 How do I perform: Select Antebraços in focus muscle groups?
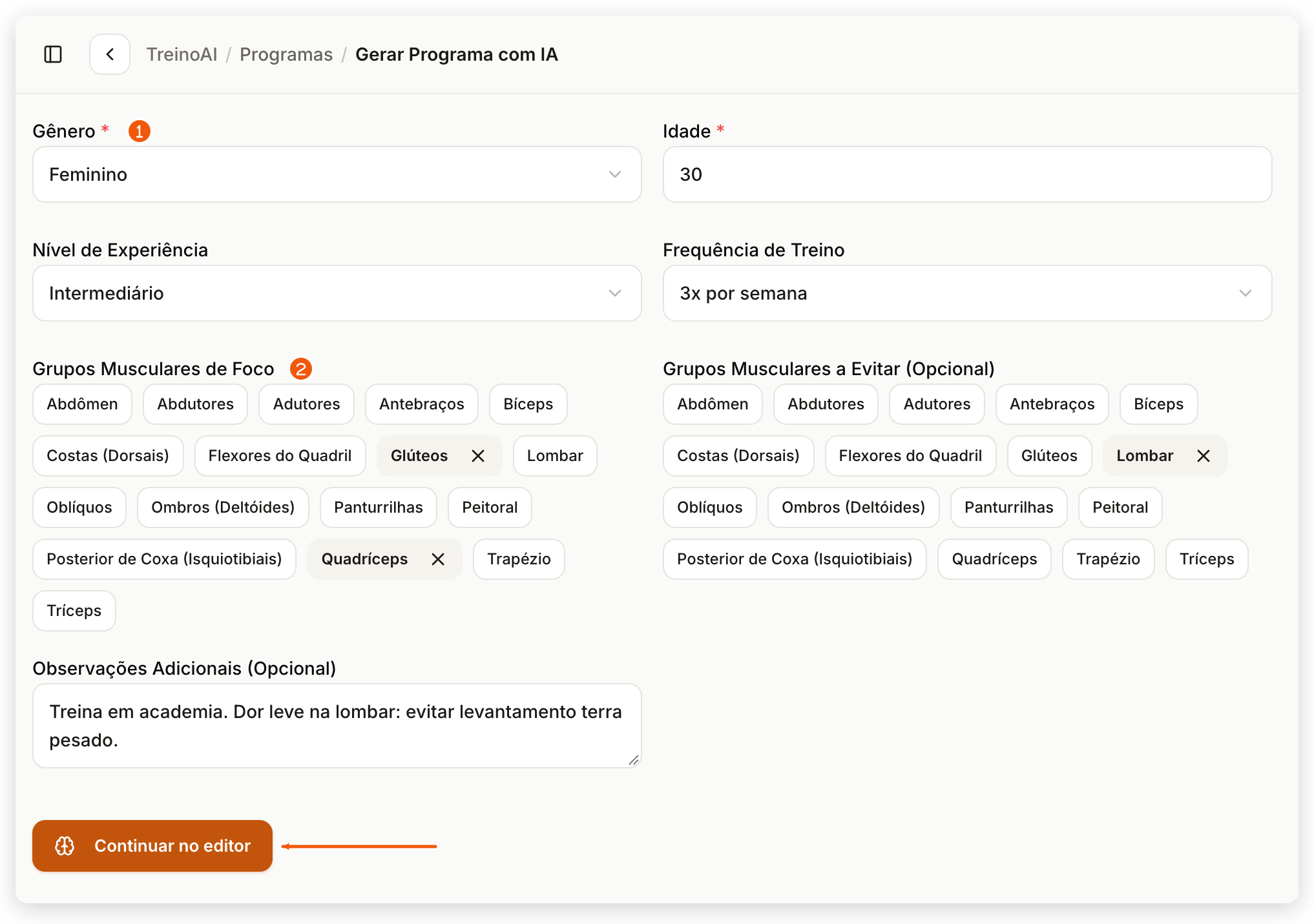(x=421, y=404)
